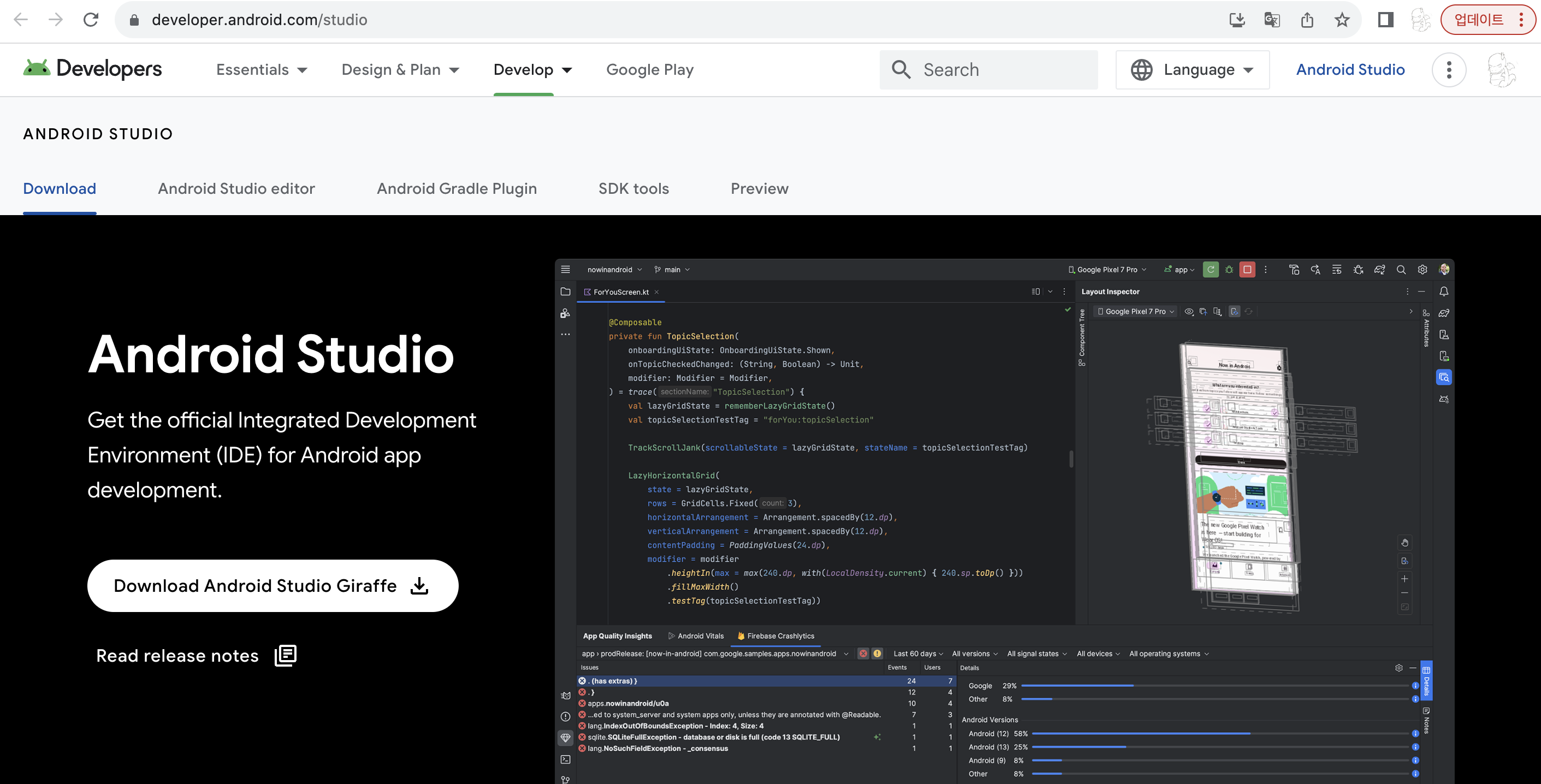Screen dimensions: 1541x784
Task: Open the Develop menu
Action: (x=532, y=70)
